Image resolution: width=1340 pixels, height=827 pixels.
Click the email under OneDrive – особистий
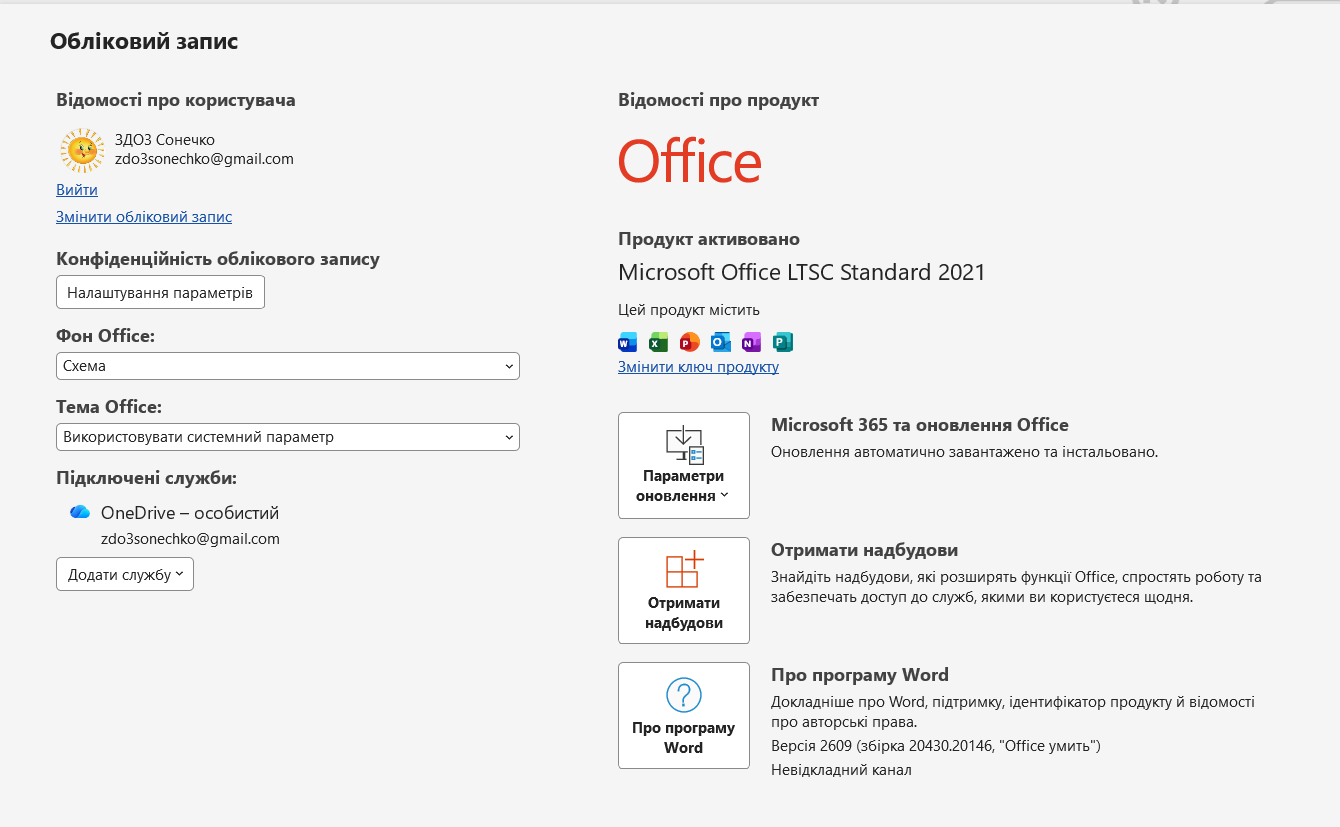pos(190,538)
